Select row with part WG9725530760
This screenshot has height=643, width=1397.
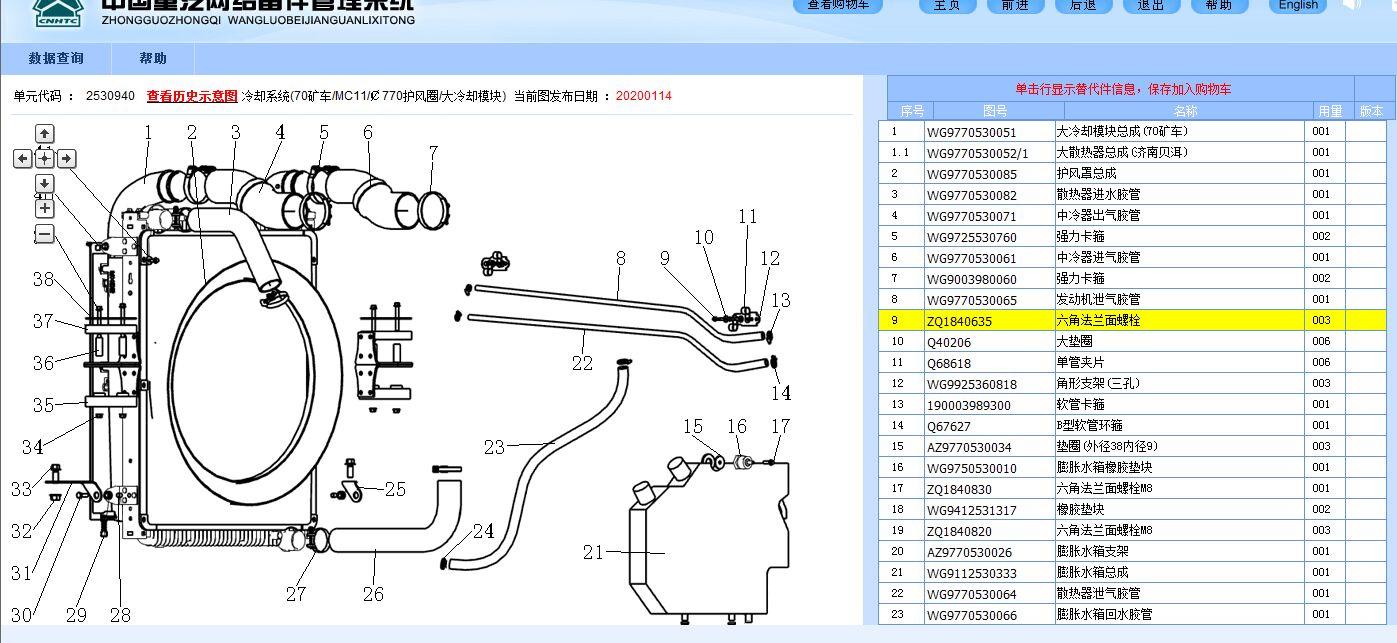point(1132,236)
